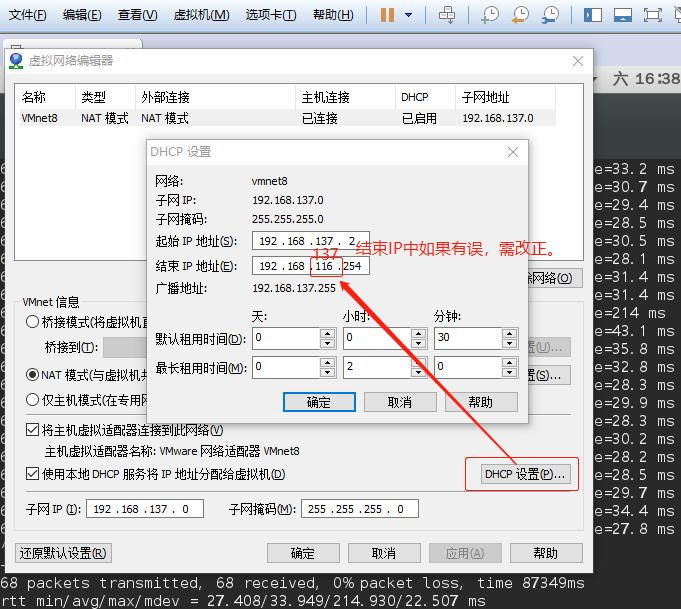681x609 pixels.
Task: Click the default lease minutes field showing 30
Action: coord(468,338)
